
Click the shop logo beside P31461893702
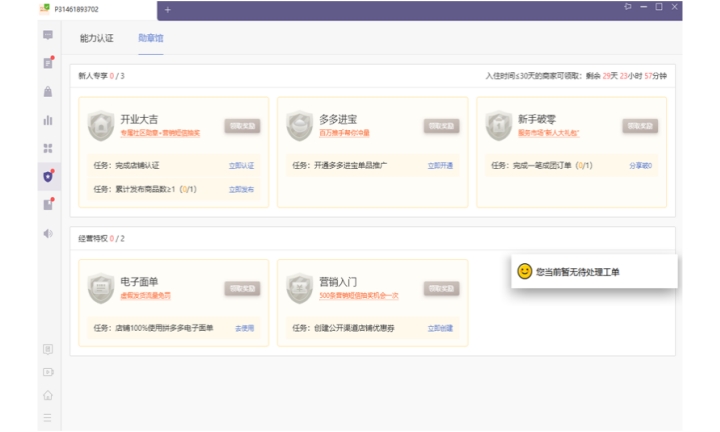coord(45,9)
